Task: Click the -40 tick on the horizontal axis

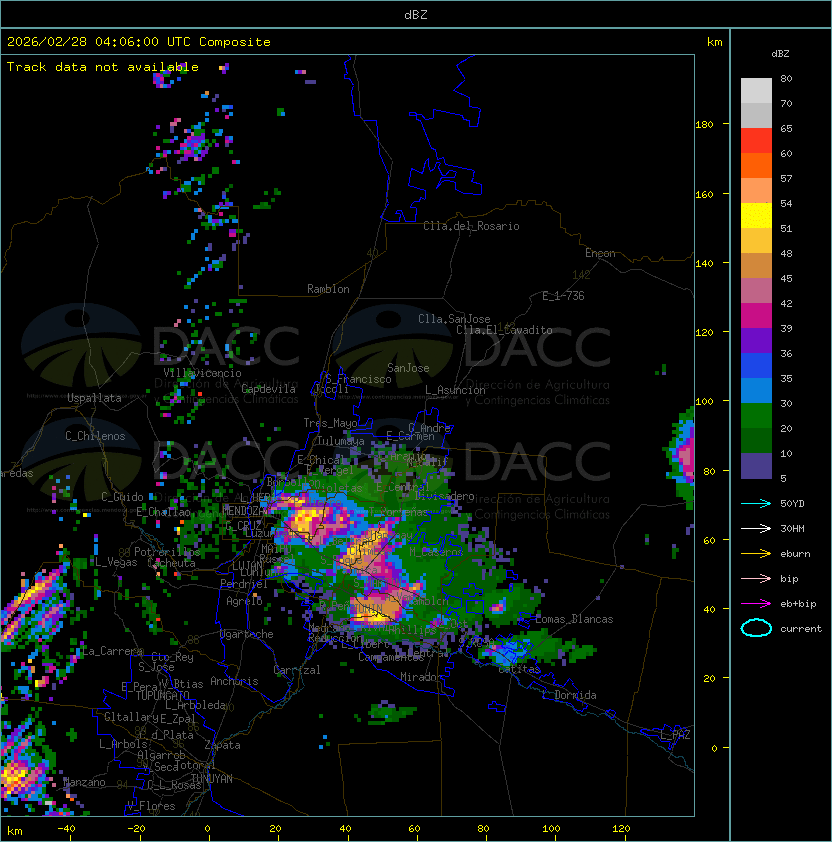Action: 66,829
